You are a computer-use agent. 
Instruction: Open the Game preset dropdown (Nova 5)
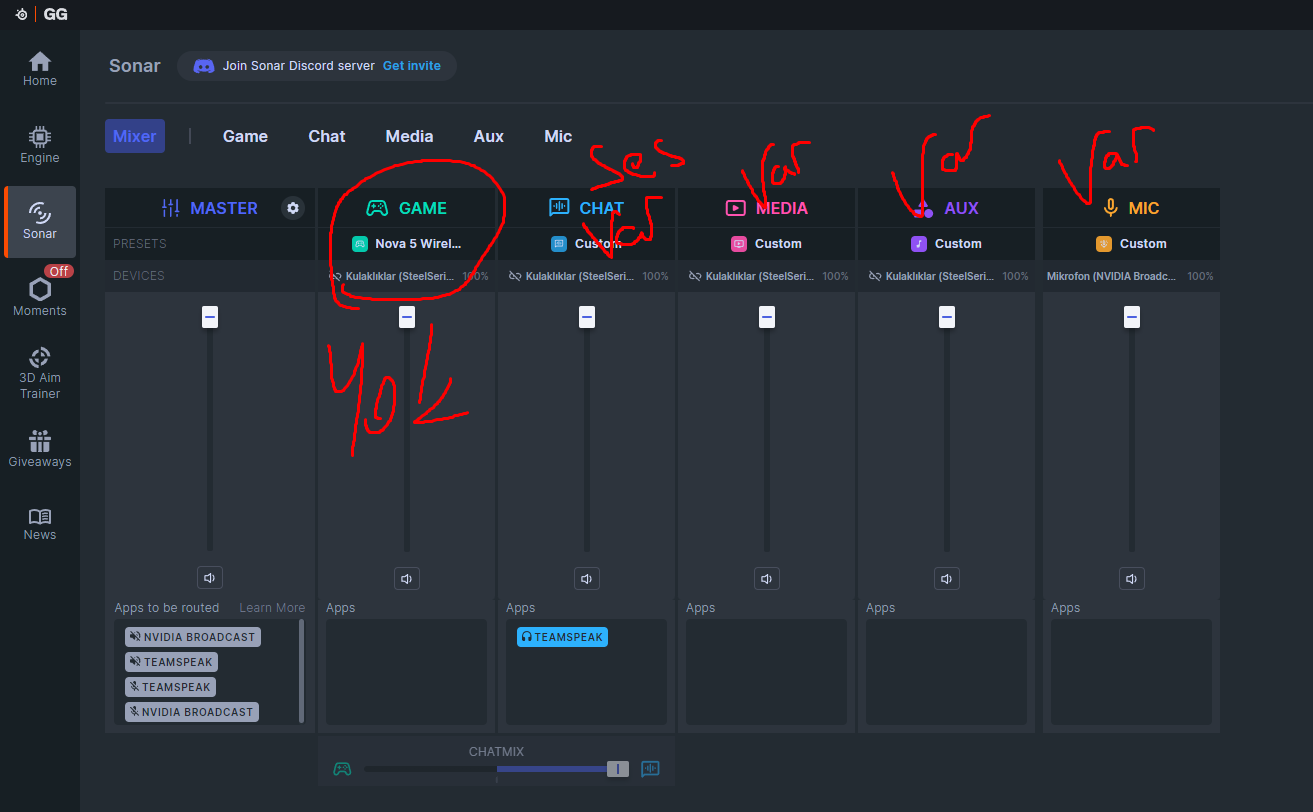point(406,244)
